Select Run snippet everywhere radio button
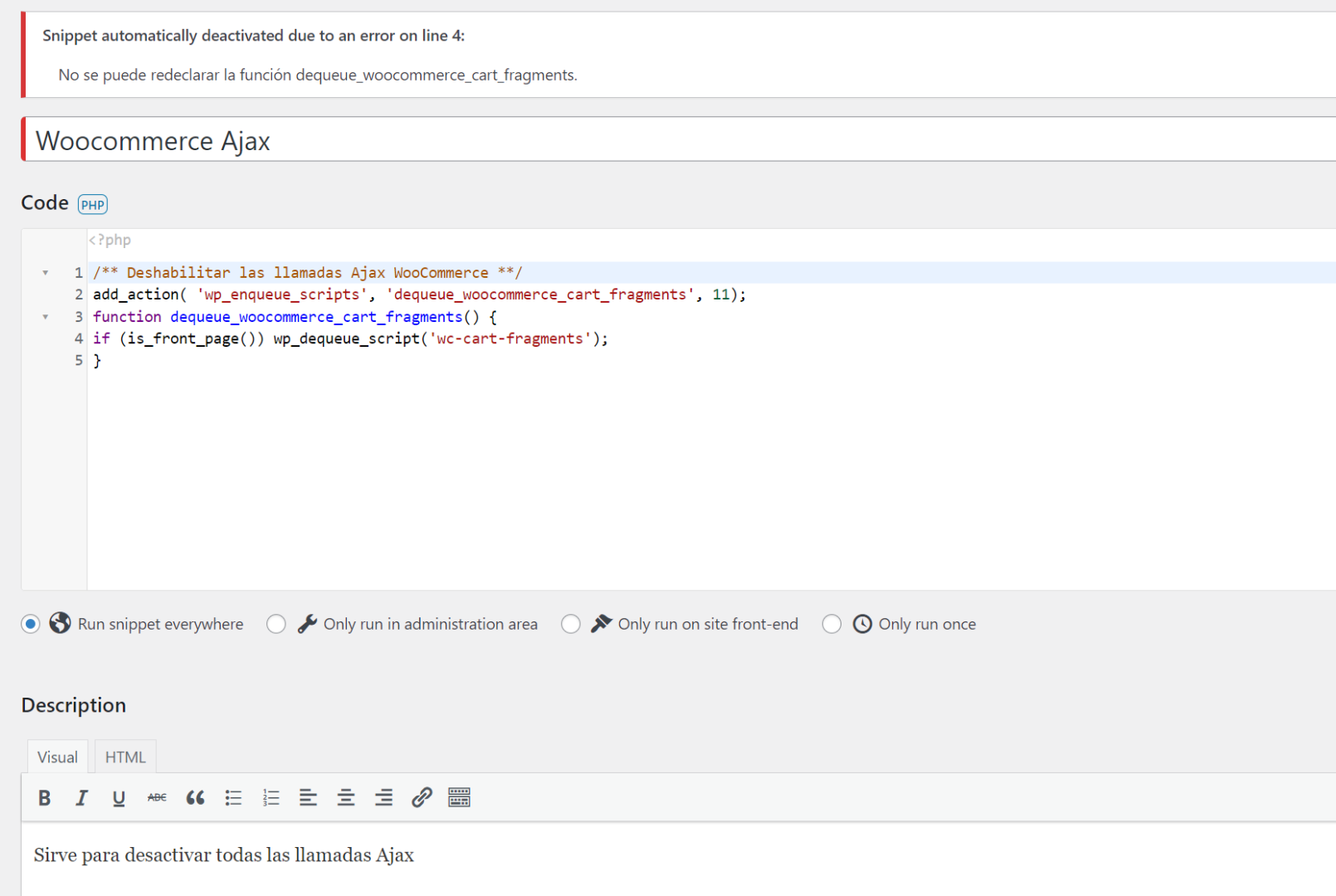Image resolution: width=1336 pixels, height=896 pixels. tap(31, 624)
